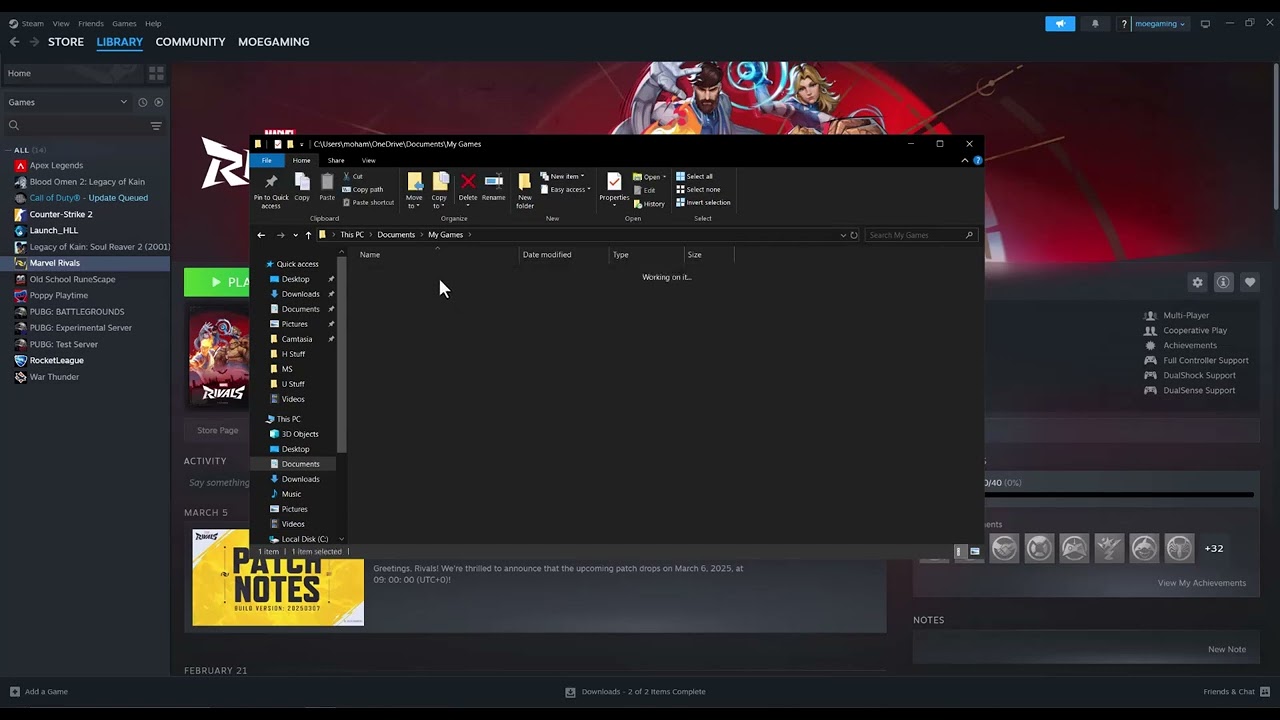1280x720 pixels.
Task: Open Marvel Rivals game settings gear
Action: [1197, 282]
